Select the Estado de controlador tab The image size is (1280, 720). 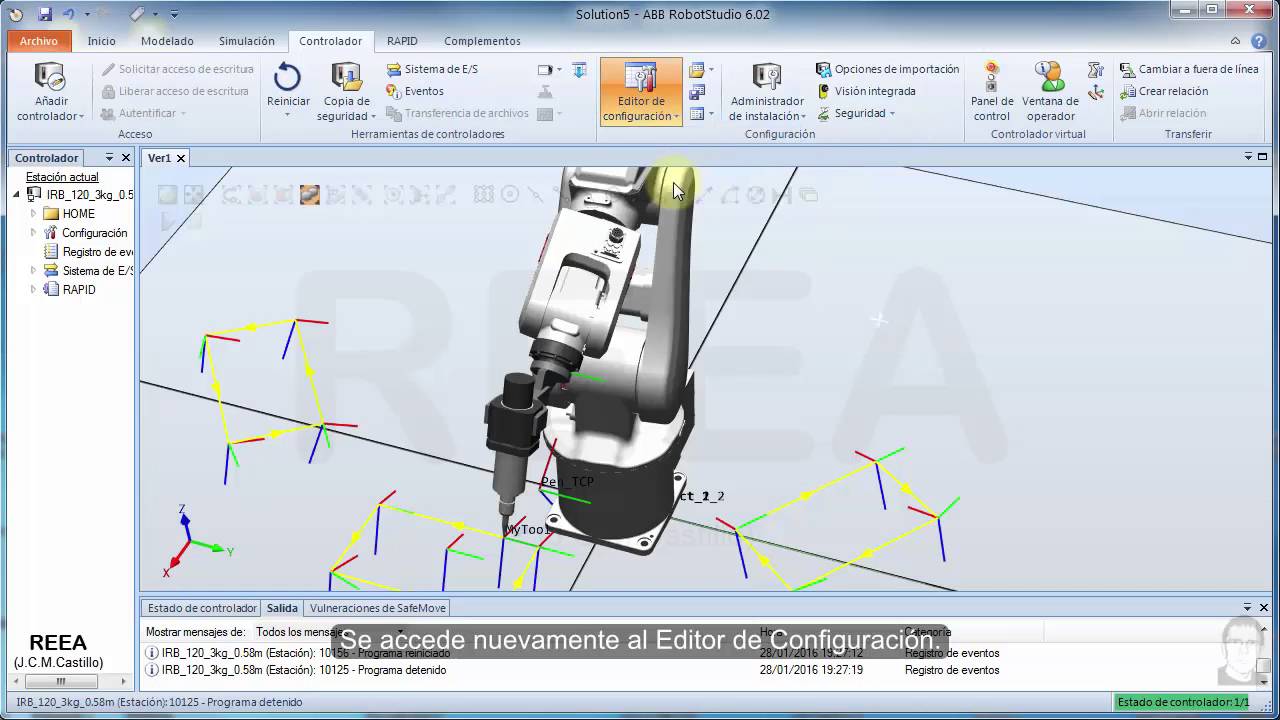click(x=202, y=608)
